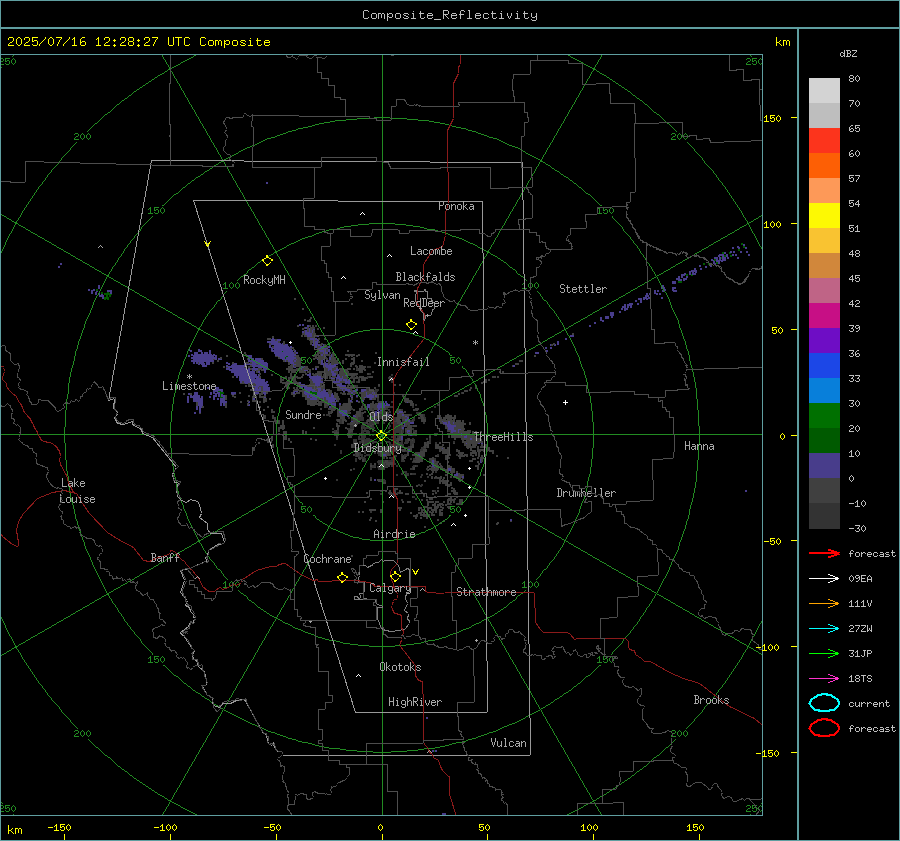Viewport: 900px width, 841px height.
Task: Select the orange 57-60 dBZ color swatch
Action: [824, 166]
